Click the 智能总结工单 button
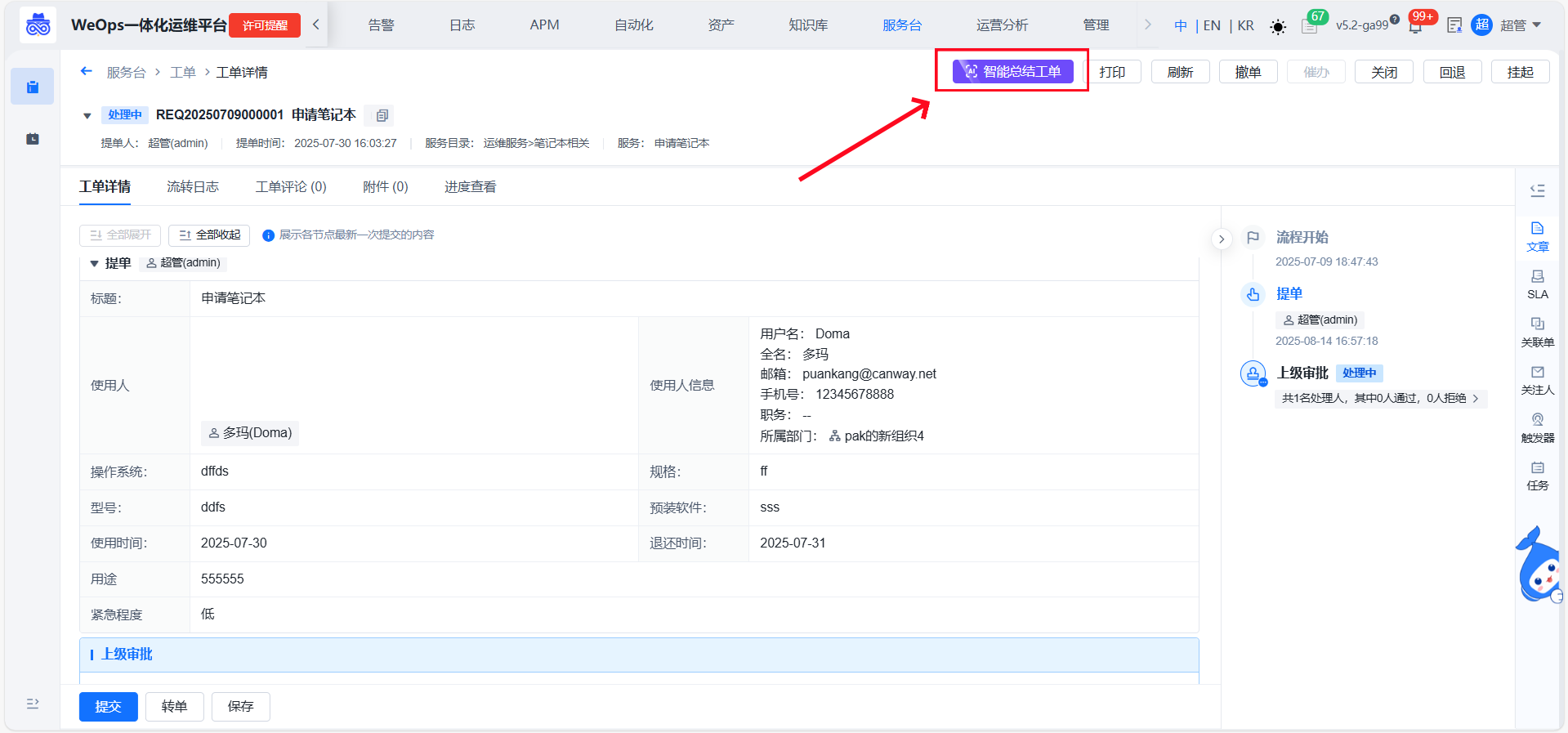 coord(1012,72)
